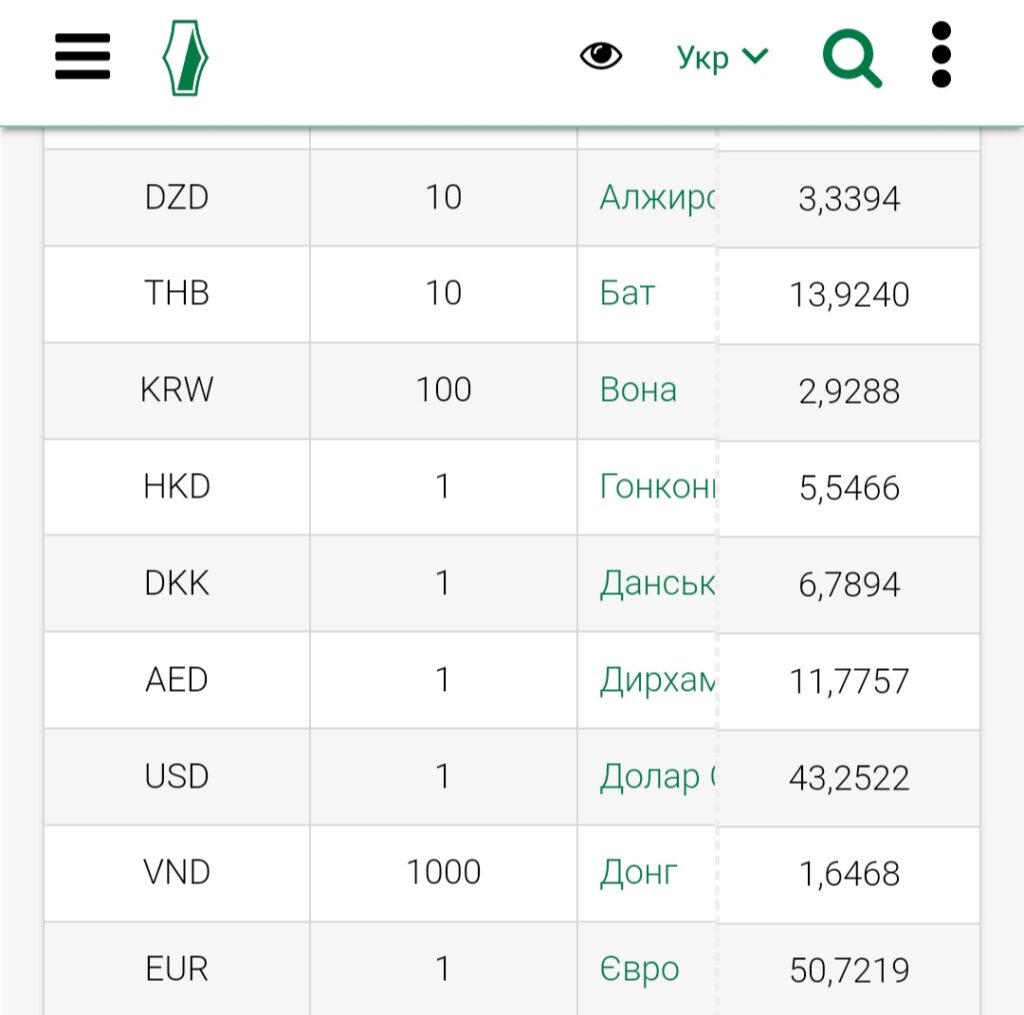Open the Долар США link

point(657,777)
